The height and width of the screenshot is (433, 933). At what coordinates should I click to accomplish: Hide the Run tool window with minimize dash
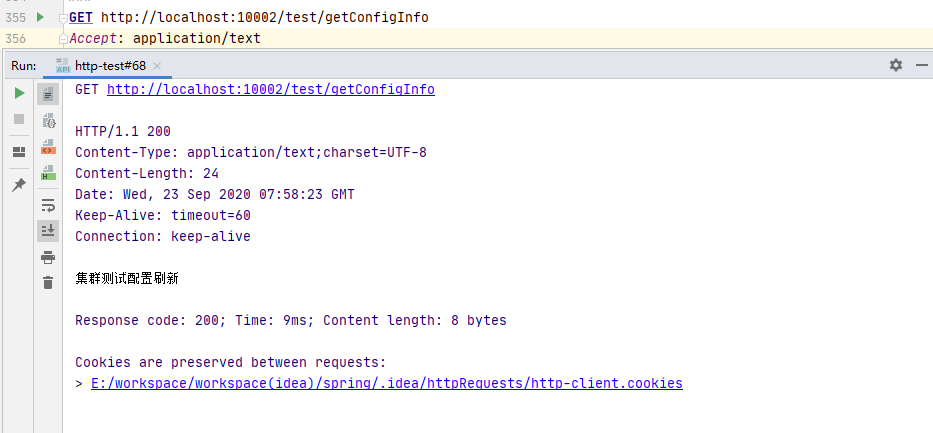(x=920, y=65)
